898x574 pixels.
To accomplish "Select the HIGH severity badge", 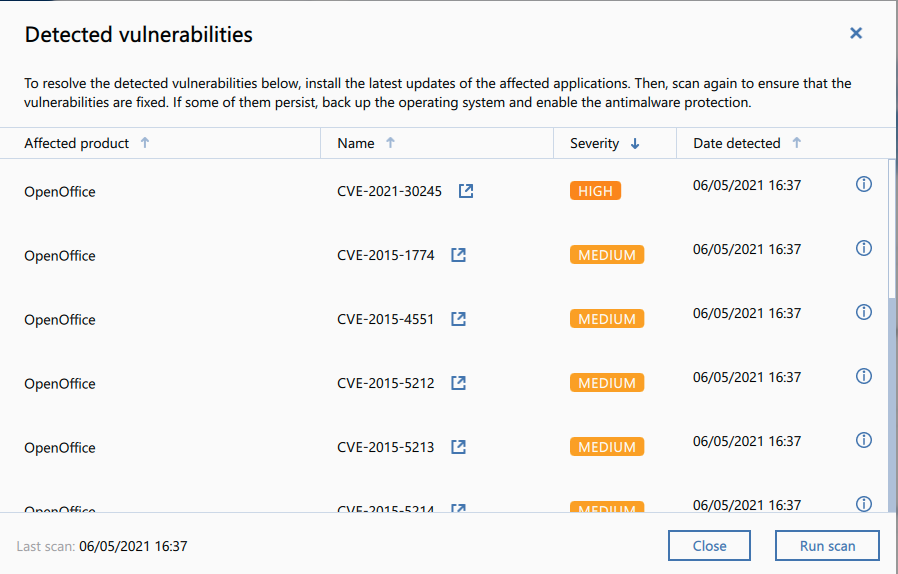I will pos(595,191).
